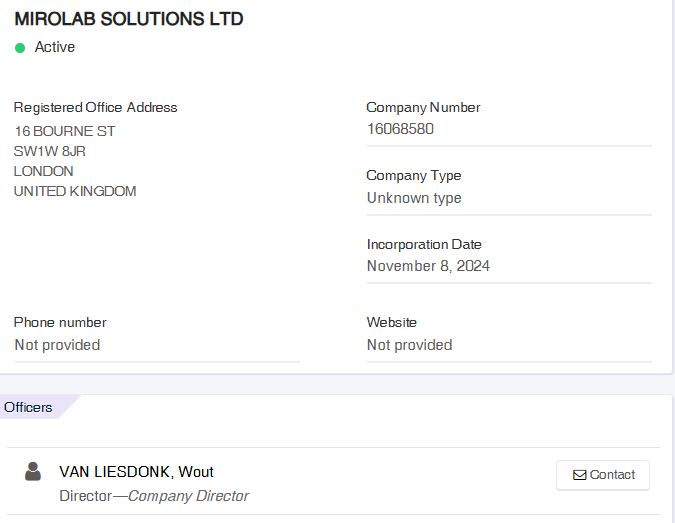Click the Active status text
The width and height of the screenshot is (675, 523).
coord(55,47)
